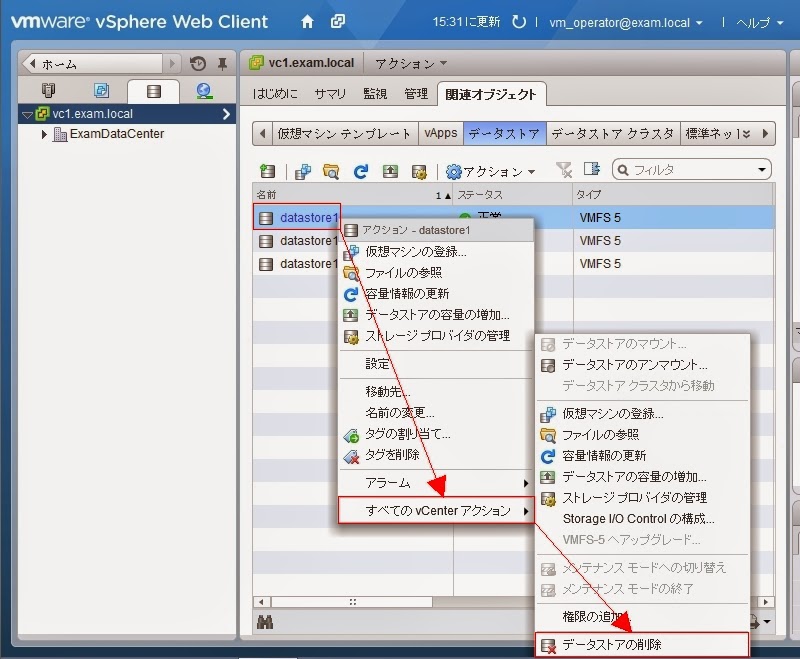Switch to VMs and Templates inventory tab

tap(101, 91)
